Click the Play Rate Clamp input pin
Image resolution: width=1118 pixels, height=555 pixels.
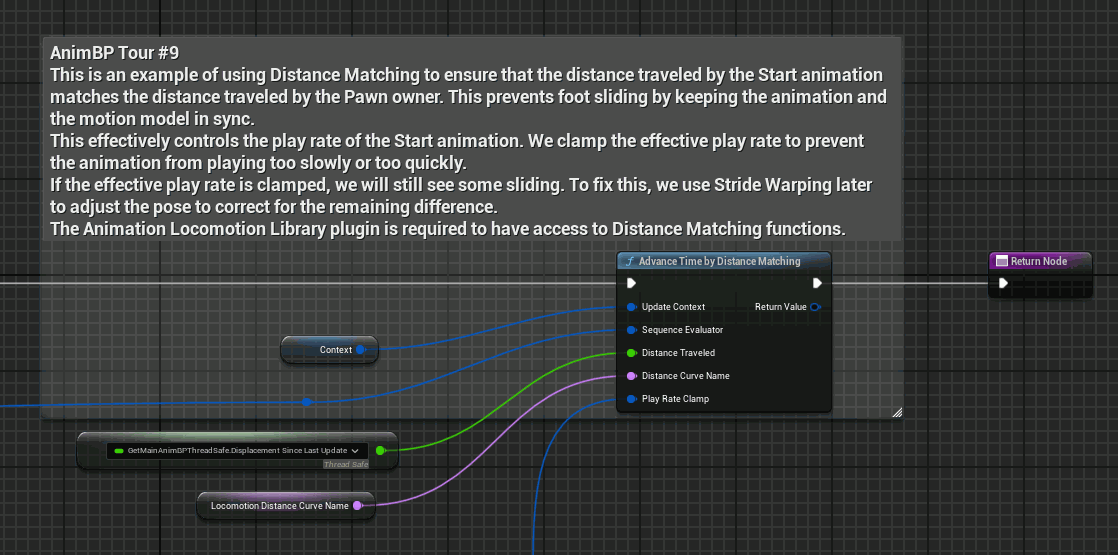click(x=631, y=399)
